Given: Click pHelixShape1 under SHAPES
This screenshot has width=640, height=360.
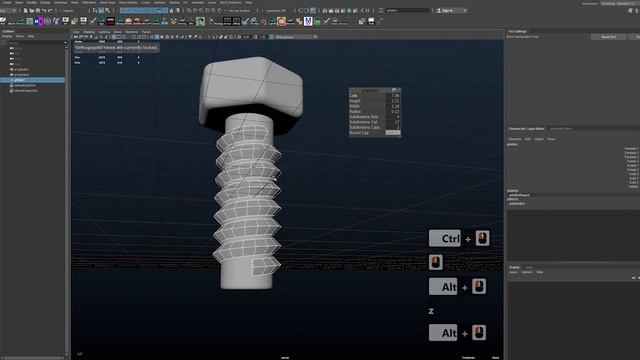Looking at the screenshot, I should [519, 195].
